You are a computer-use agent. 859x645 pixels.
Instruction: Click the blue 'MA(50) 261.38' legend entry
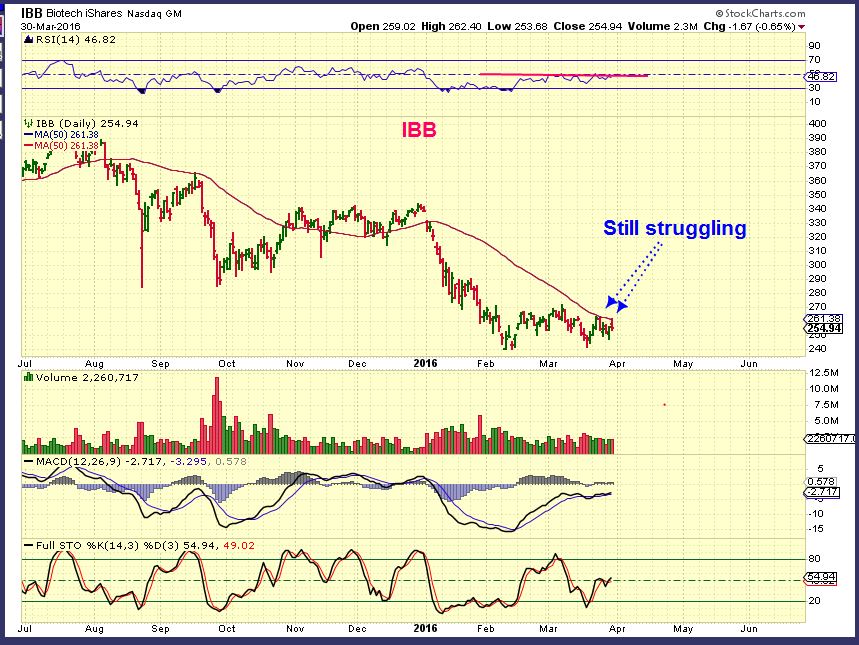click(x=61, y=134)
